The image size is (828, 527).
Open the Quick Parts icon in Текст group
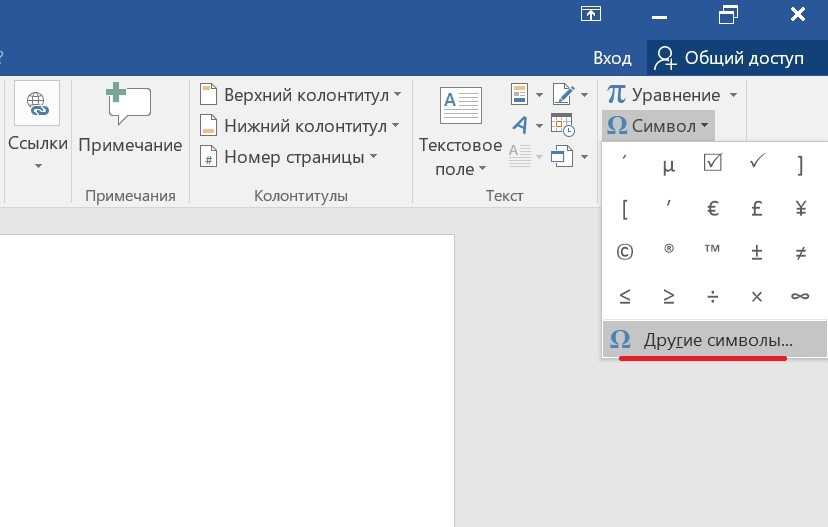[x=520, y=95]
